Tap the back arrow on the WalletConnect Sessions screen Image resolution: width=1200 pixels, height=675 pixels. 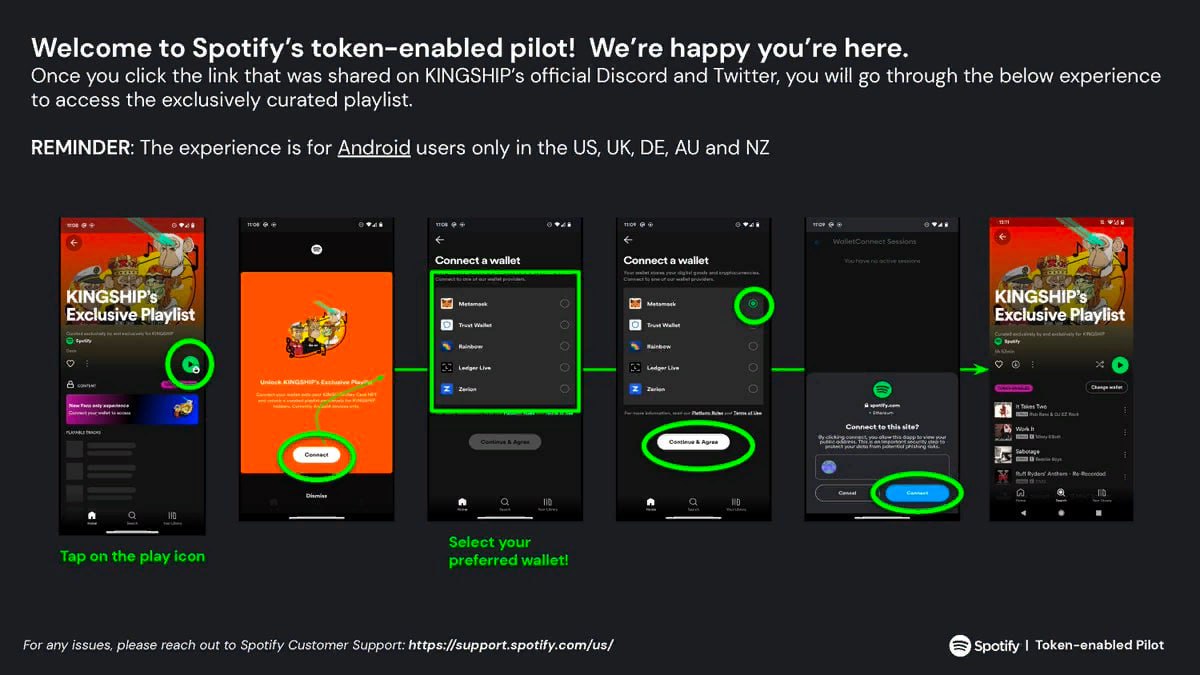[x=817, y=242]
